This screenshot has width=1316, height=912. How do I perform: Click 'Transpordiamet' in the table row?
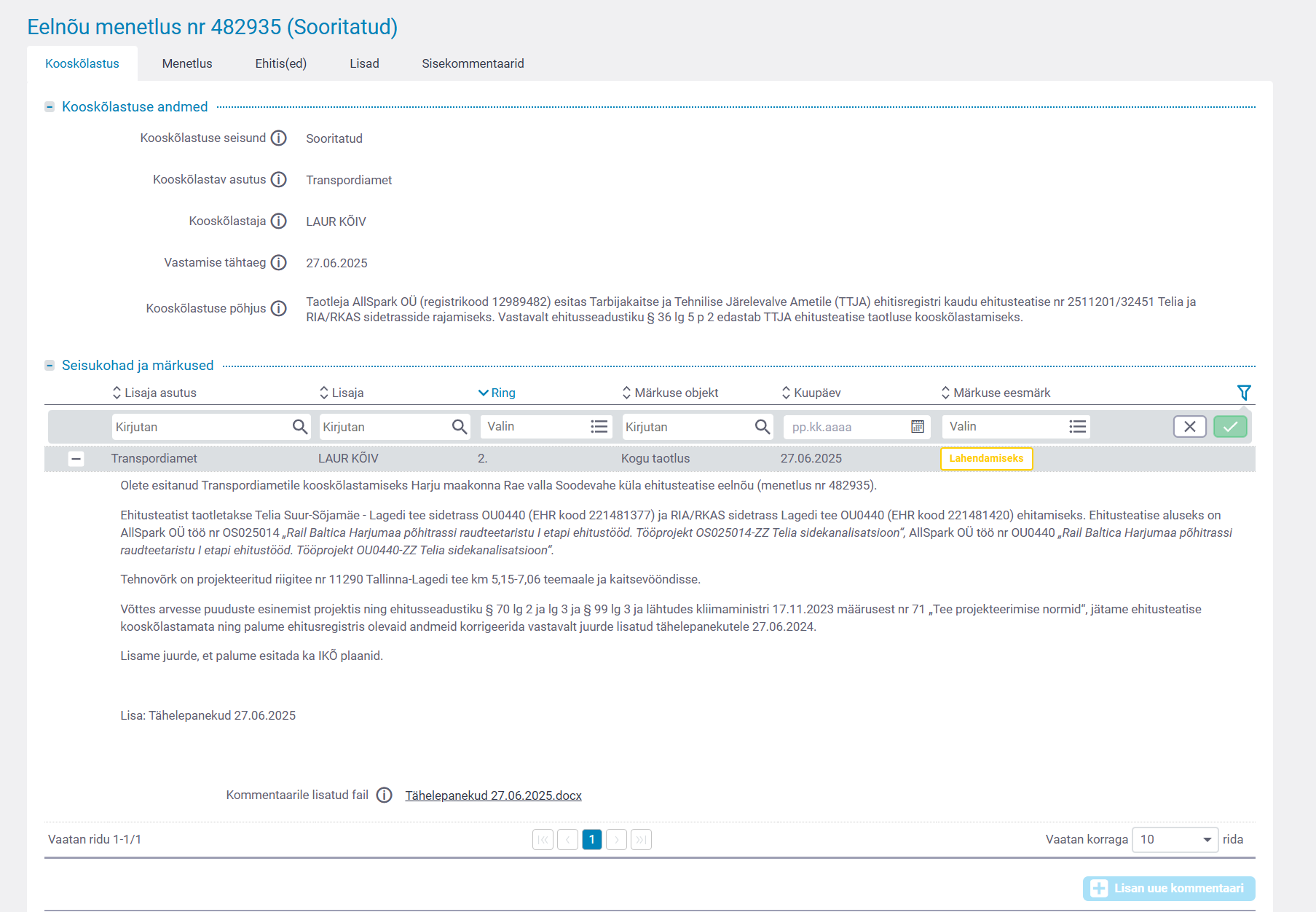(154, 459)
